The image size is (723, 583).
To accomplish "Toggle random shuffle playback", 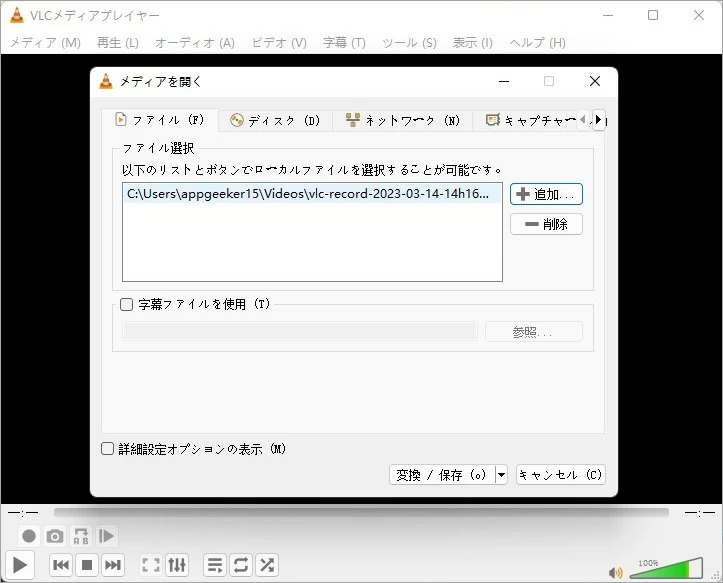I will [x=267, y=565].
